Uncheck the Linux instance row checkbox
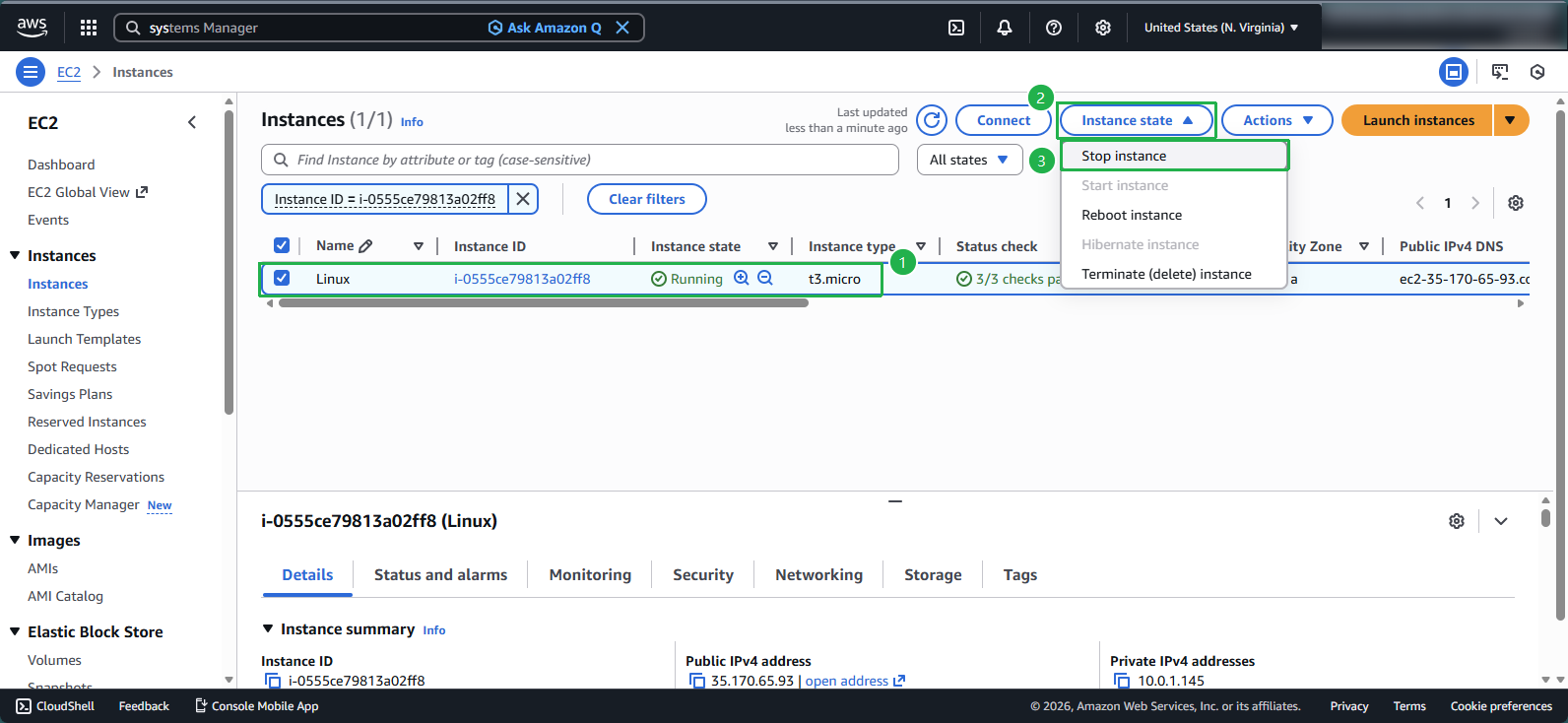This screenshot has width=1568, height=723. pos(282,278)
